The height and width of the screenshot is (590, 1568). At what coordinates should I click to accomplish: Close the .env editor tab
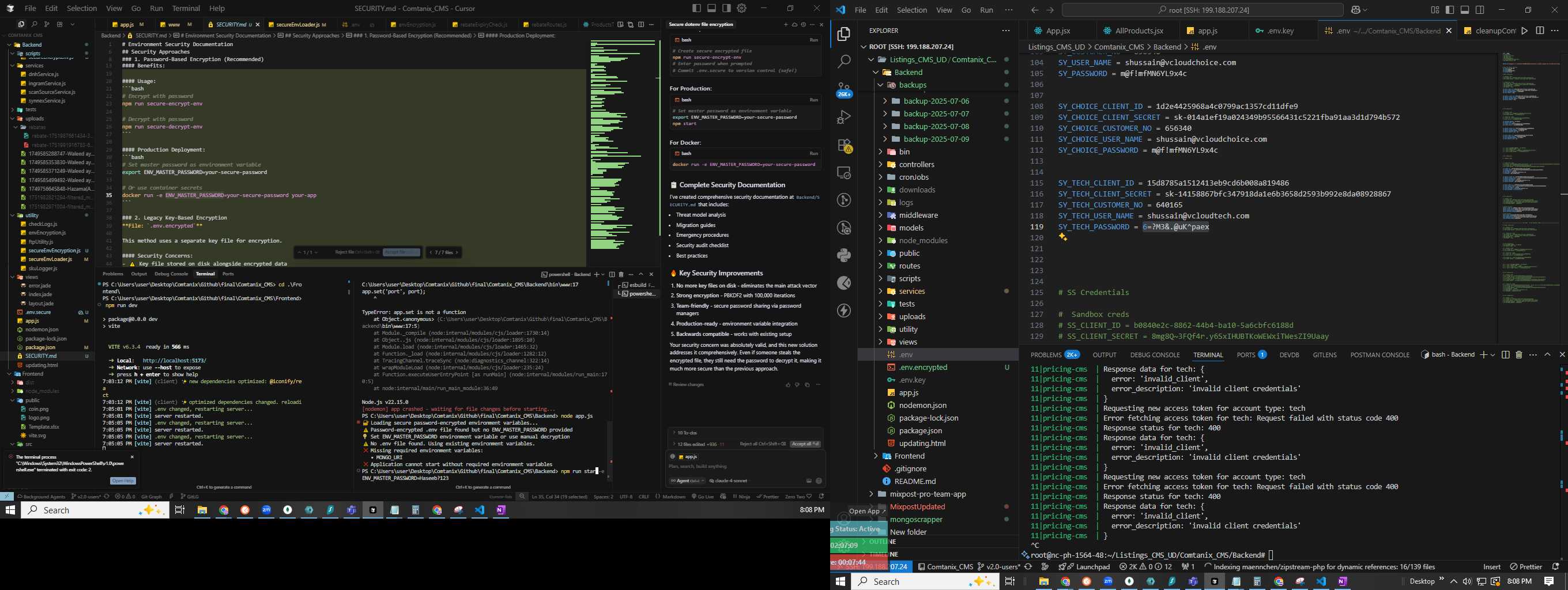(1449, 31)
